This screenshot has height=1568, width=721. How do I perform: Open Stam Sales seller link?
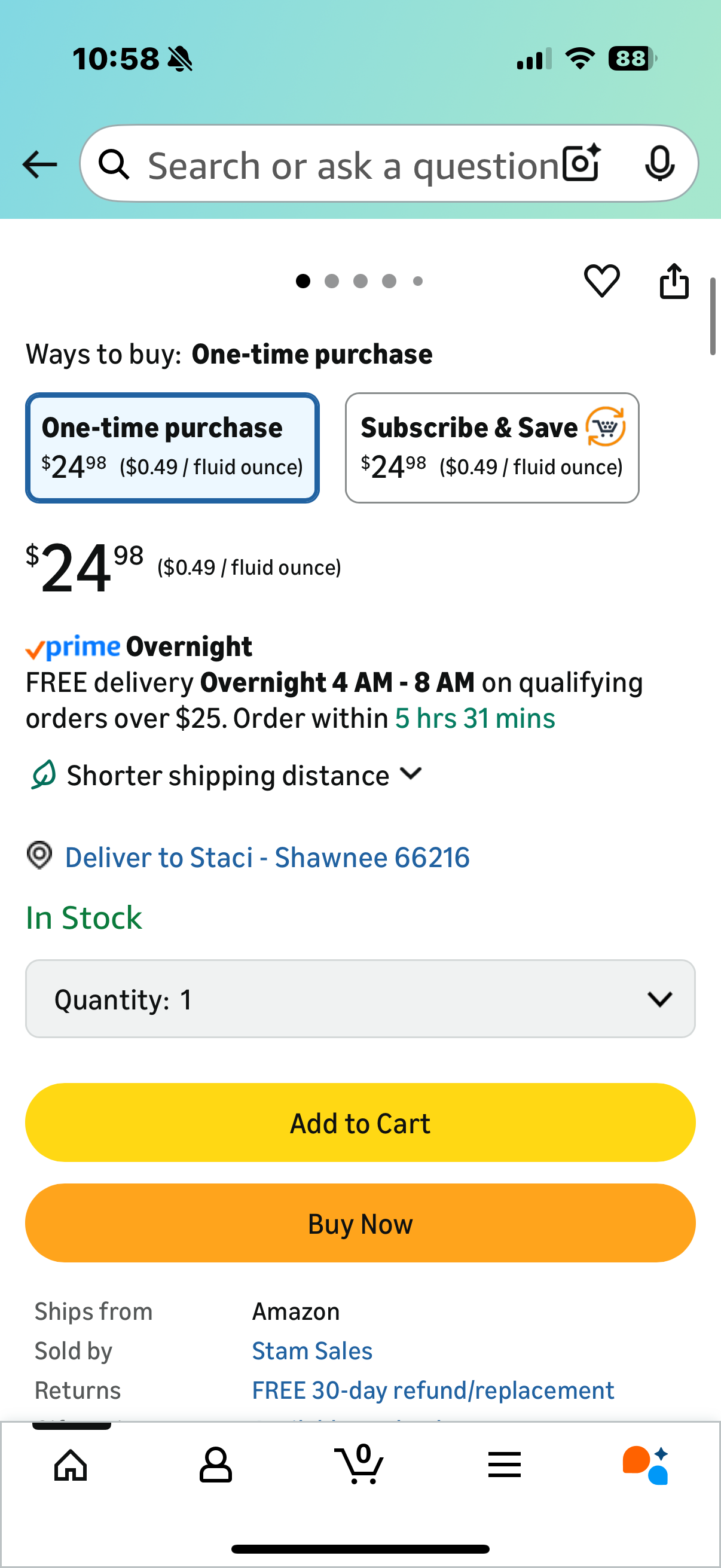point(312,1351)
